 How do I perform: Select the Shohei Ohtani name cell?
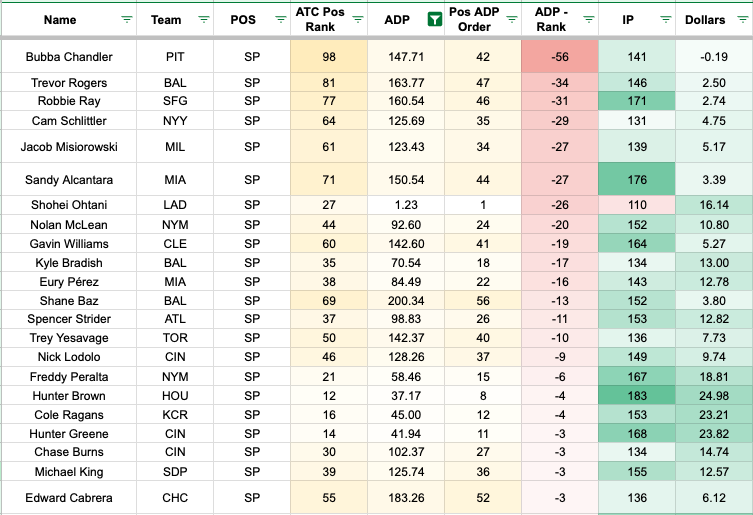(x=69, y=204)
